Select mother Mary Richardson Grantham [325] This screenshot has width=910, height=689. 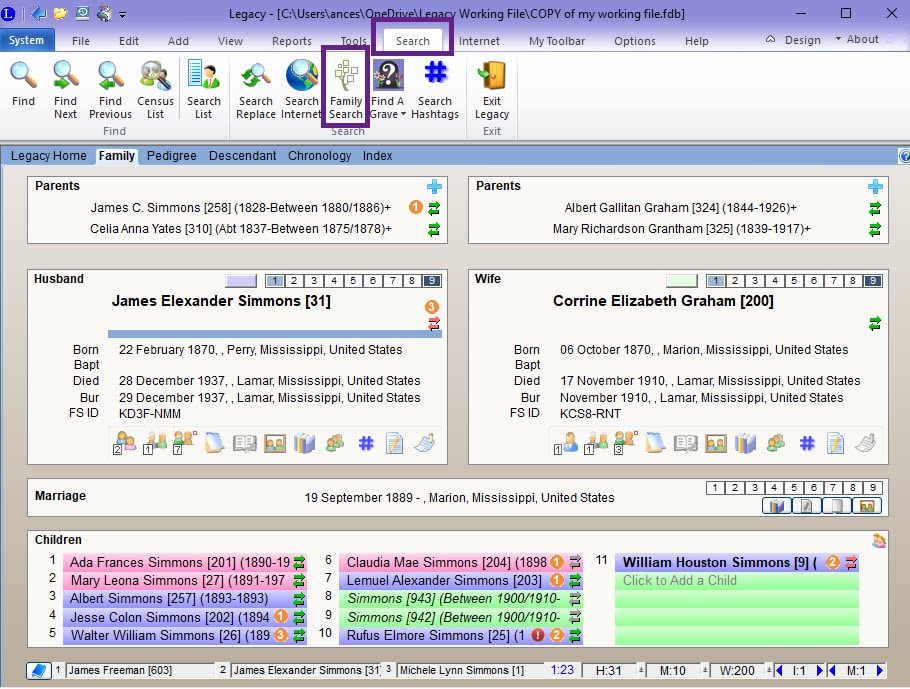[x=681, y=229]
